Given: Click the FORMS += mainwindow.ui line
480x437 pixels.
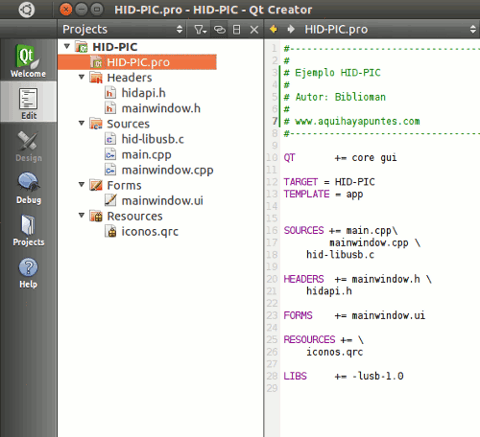Looking at the screenshot, I should coord(355,315).
